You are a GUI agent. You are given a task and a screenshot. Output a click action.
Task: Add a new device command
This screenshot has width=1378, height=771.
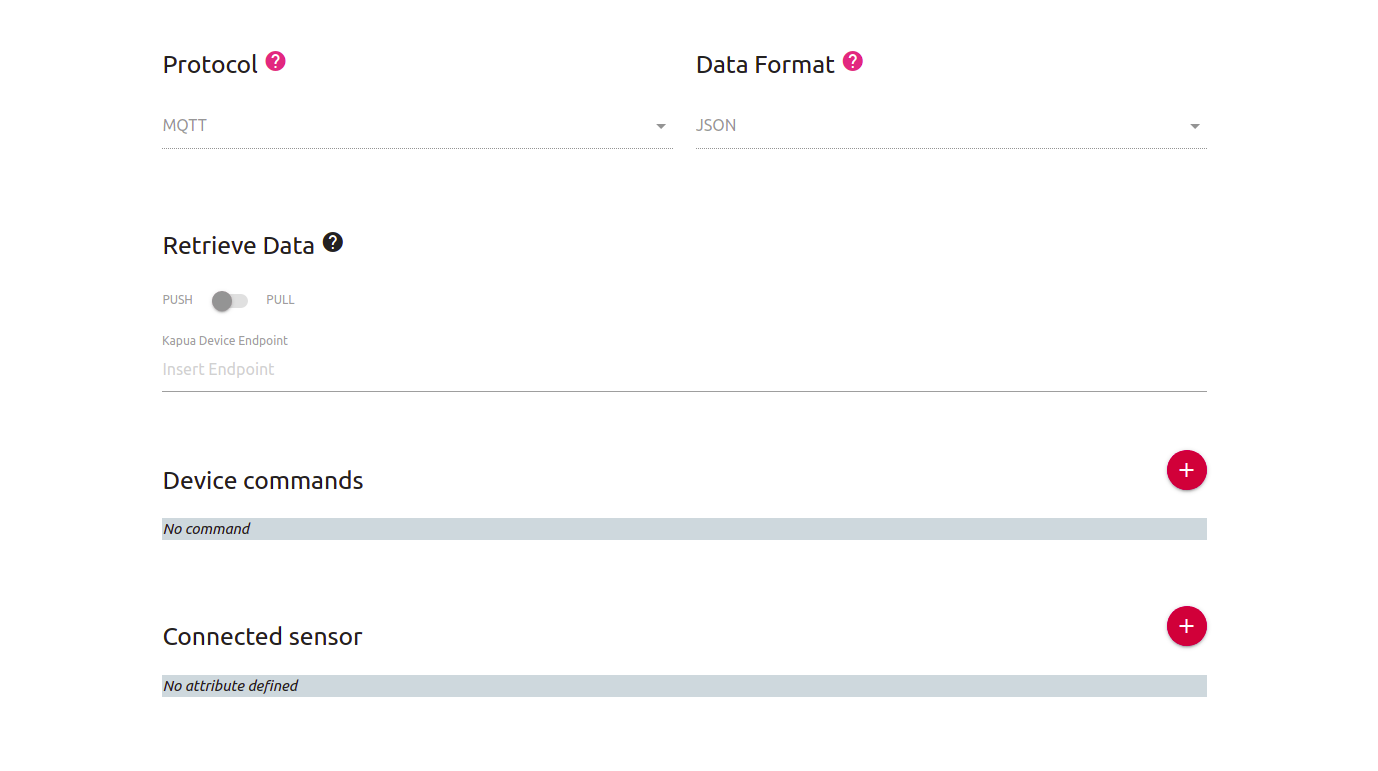tap(1186, 470)
